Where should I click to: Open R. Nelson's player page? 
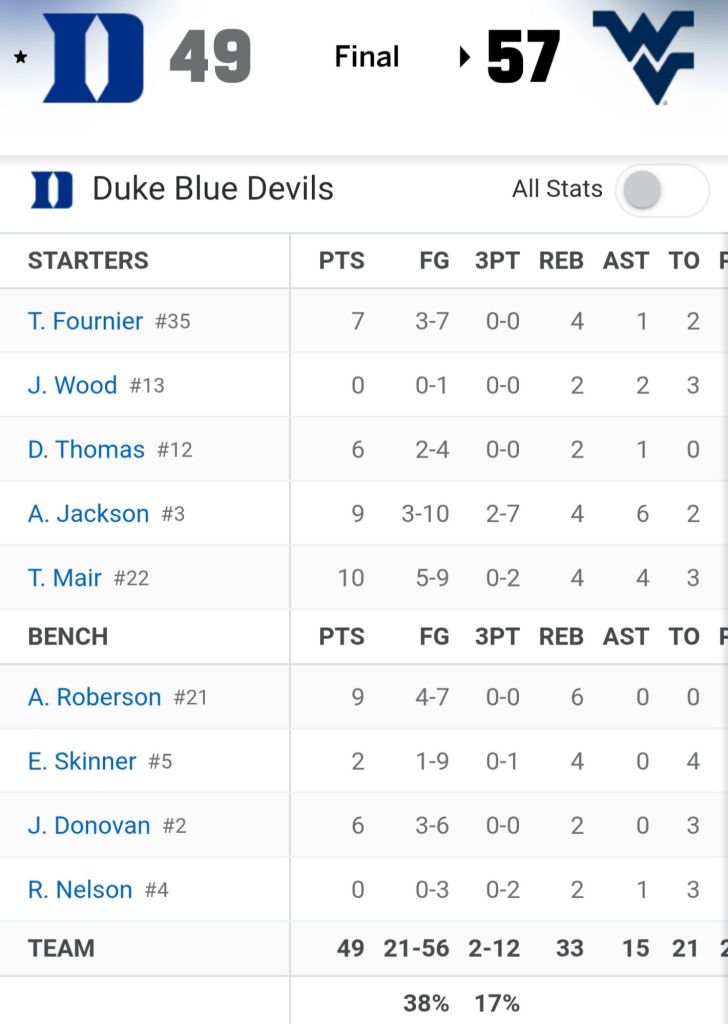point(80,889)
